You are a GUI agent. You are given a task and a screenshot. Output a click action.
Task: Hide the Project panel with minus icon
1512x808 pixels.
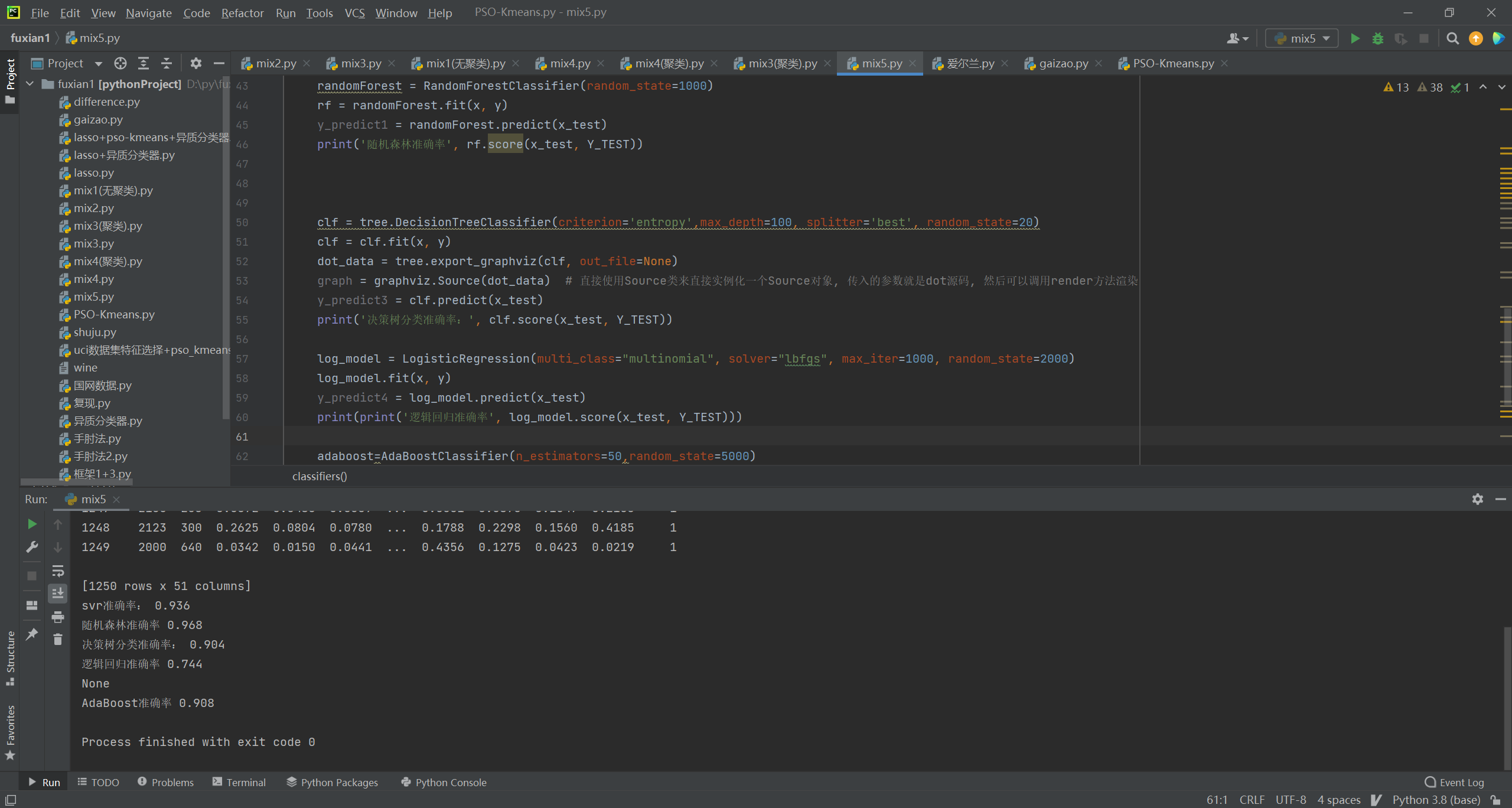tap(219, 63)
